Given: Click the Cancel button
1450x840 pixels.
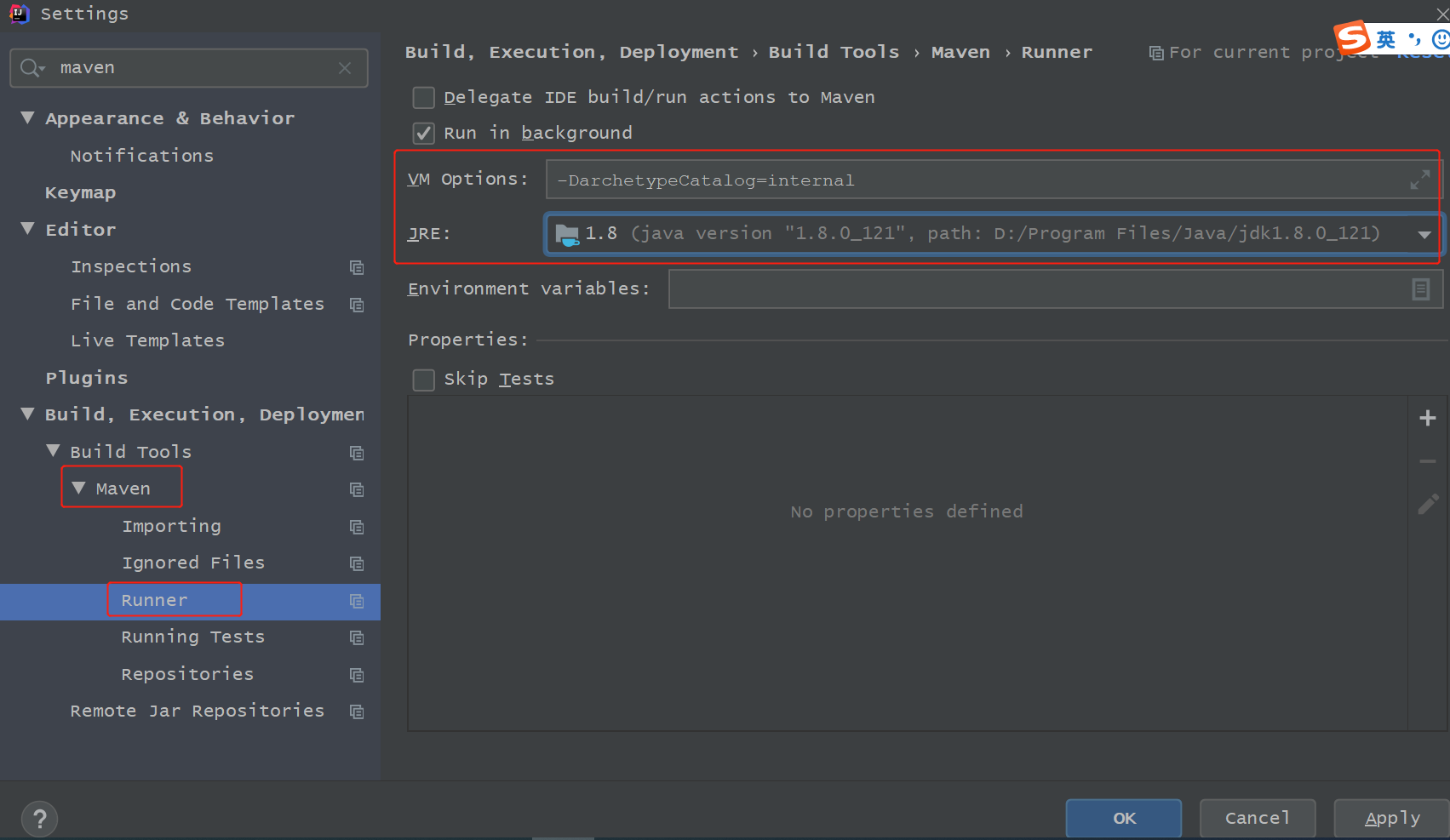Looking at the screenshot, I should 1258,819.
